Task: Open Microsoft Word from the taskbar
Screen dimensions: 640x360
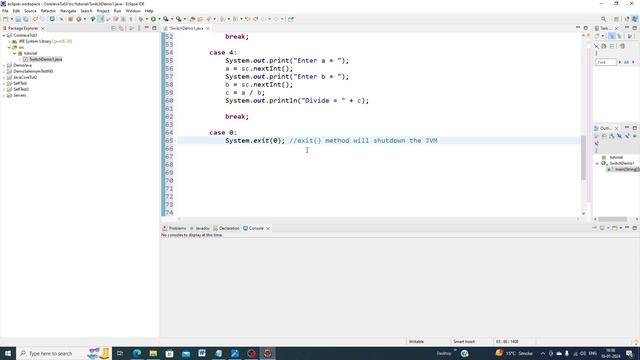Action: click(x=202, y=353)
